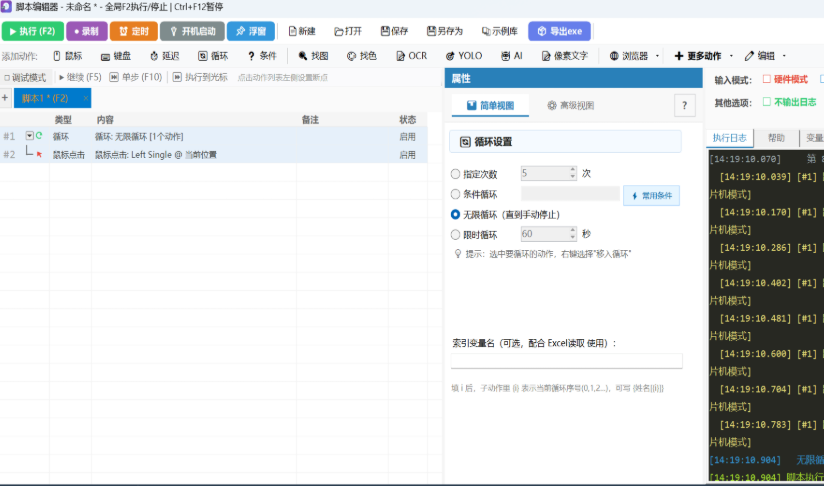The height and width of the screenshot is (486, 824).
Task: Open help with the ? button
Action: (684, 106)
